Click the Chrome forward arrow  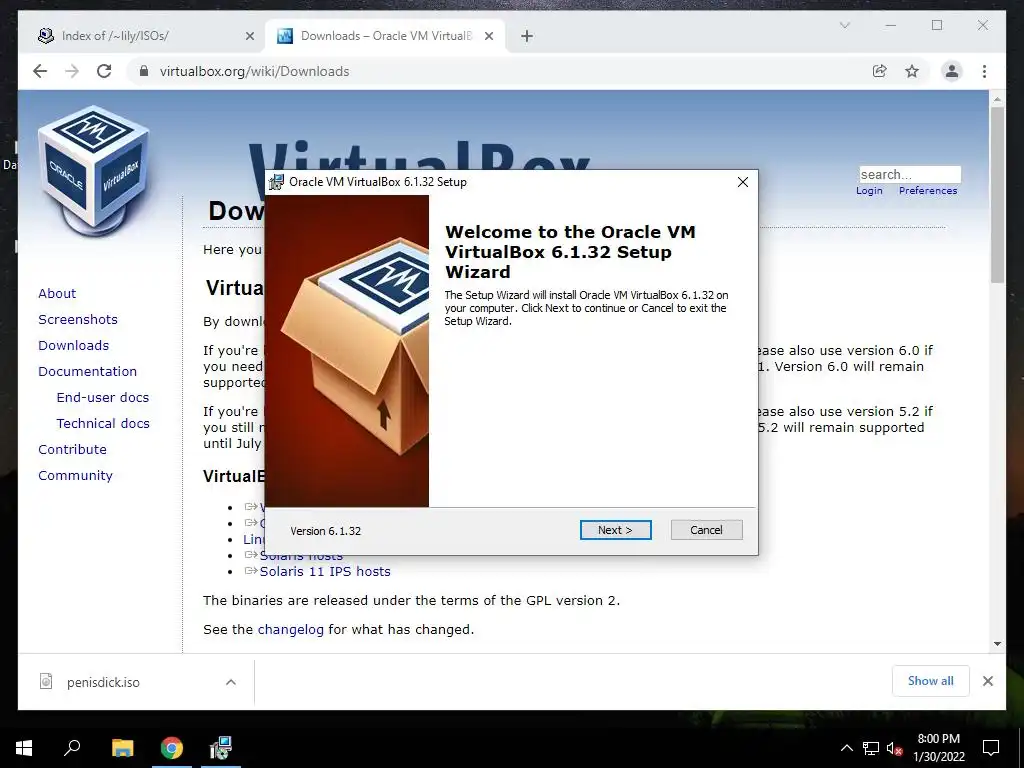point(72,71)
